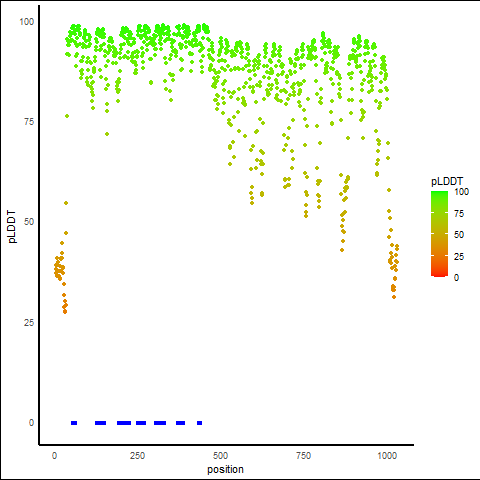Viewport: 480px width, 480px height.
Task: Click the y-axis tick label 100
Action: click(27, 22)
